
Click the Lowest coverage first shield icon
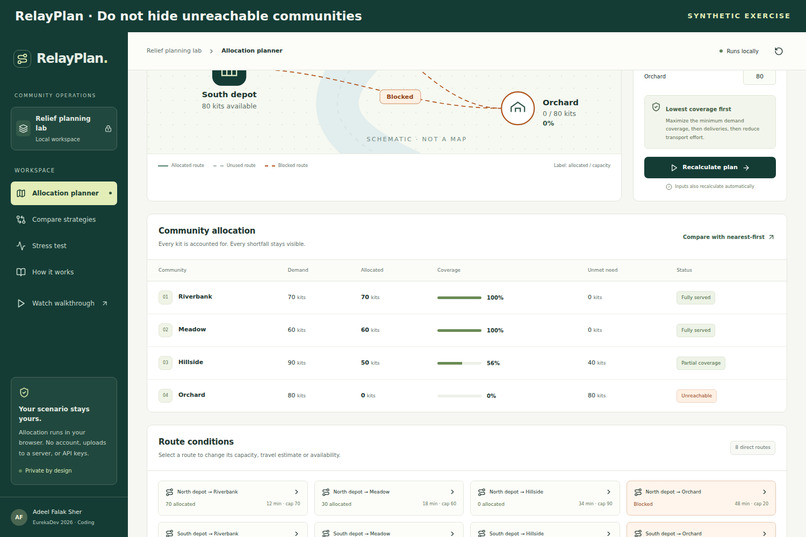point(656,107)
